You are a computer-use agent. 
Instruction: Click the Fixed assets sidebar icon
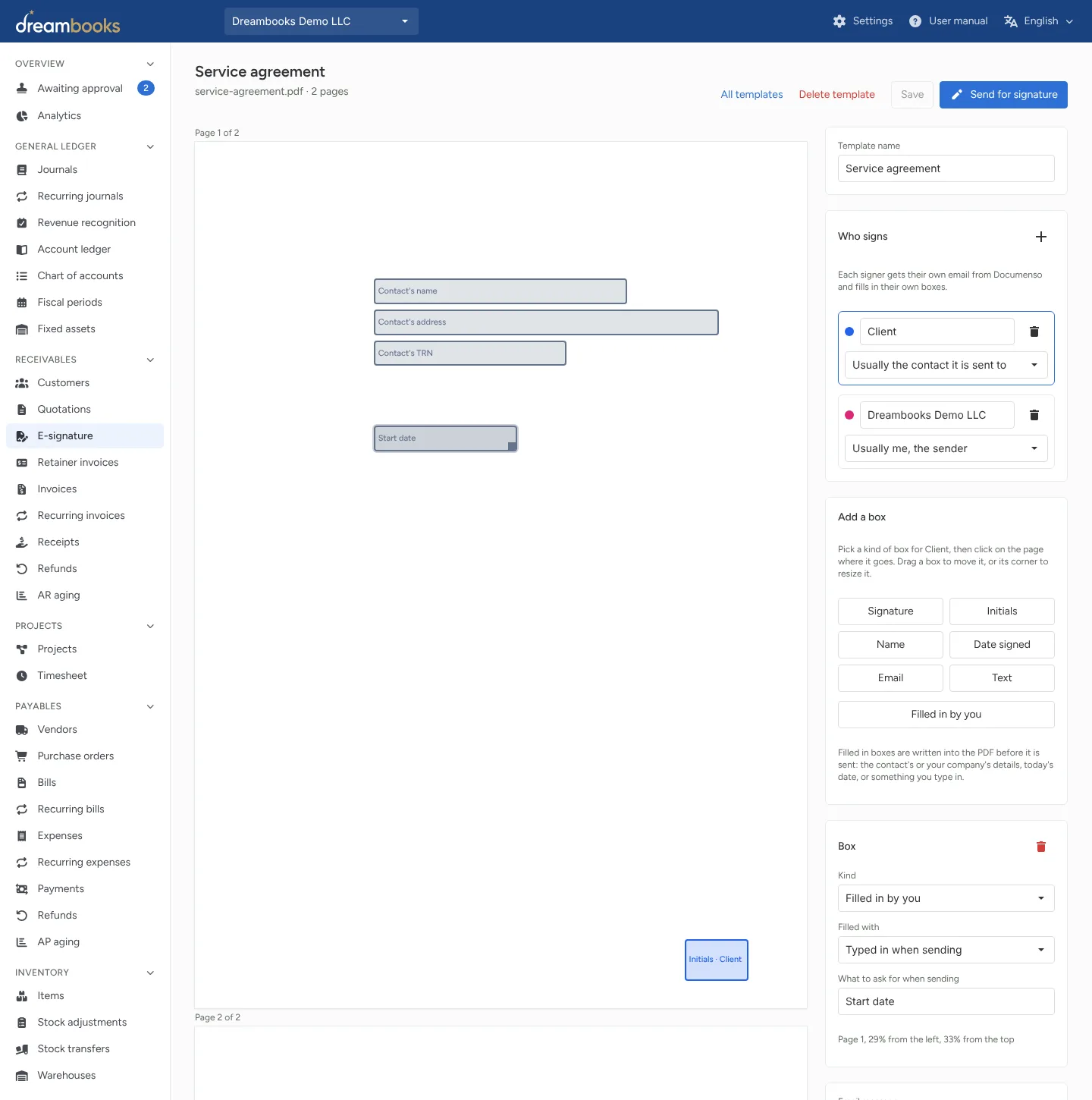pos(22,329)
